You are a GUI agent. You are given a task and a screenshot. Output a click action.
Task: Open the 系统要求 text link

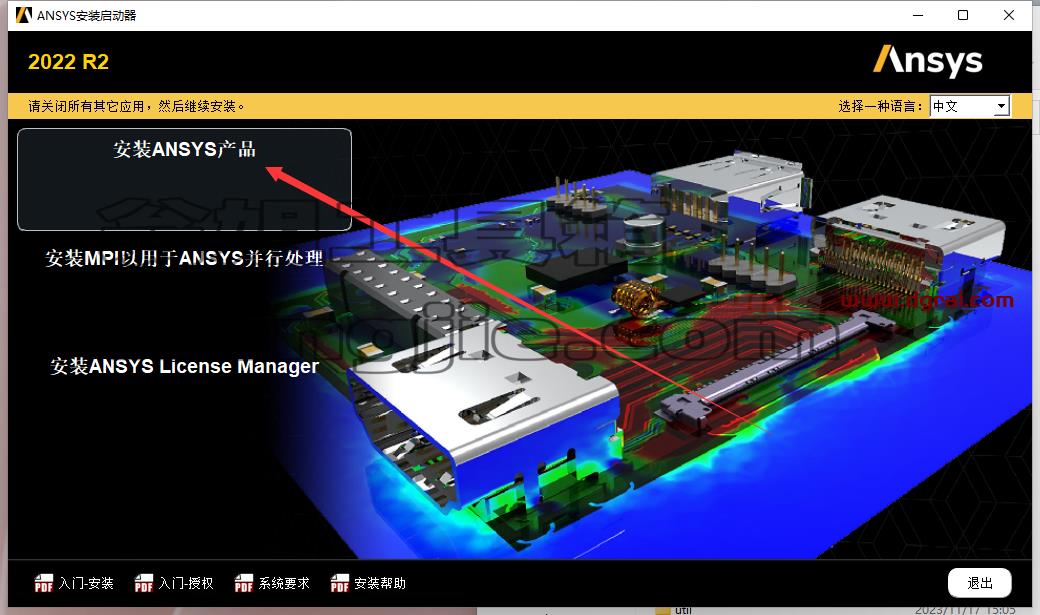(x=284, y=583)
